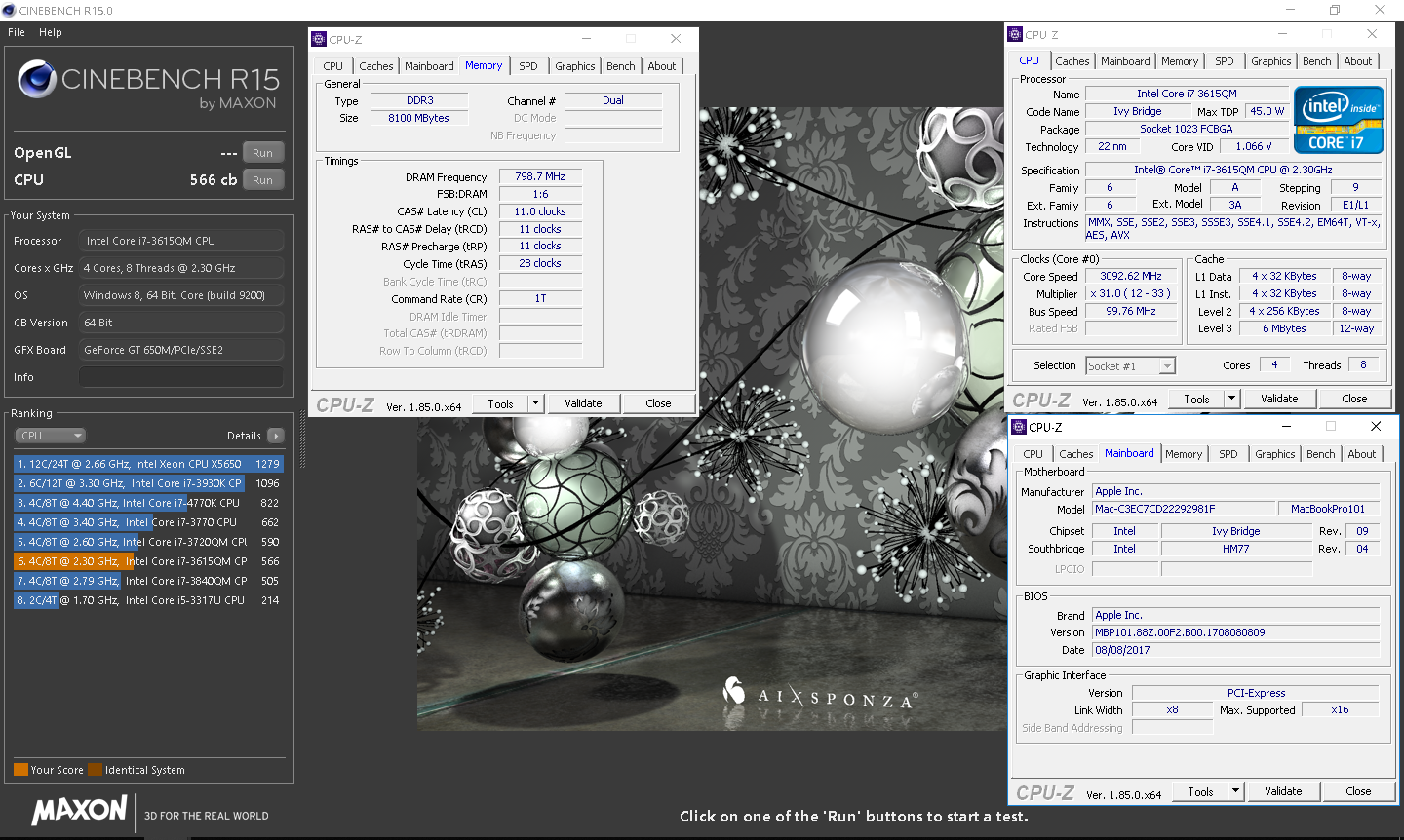Restore down the Cinebench main window

point(1335,10)
